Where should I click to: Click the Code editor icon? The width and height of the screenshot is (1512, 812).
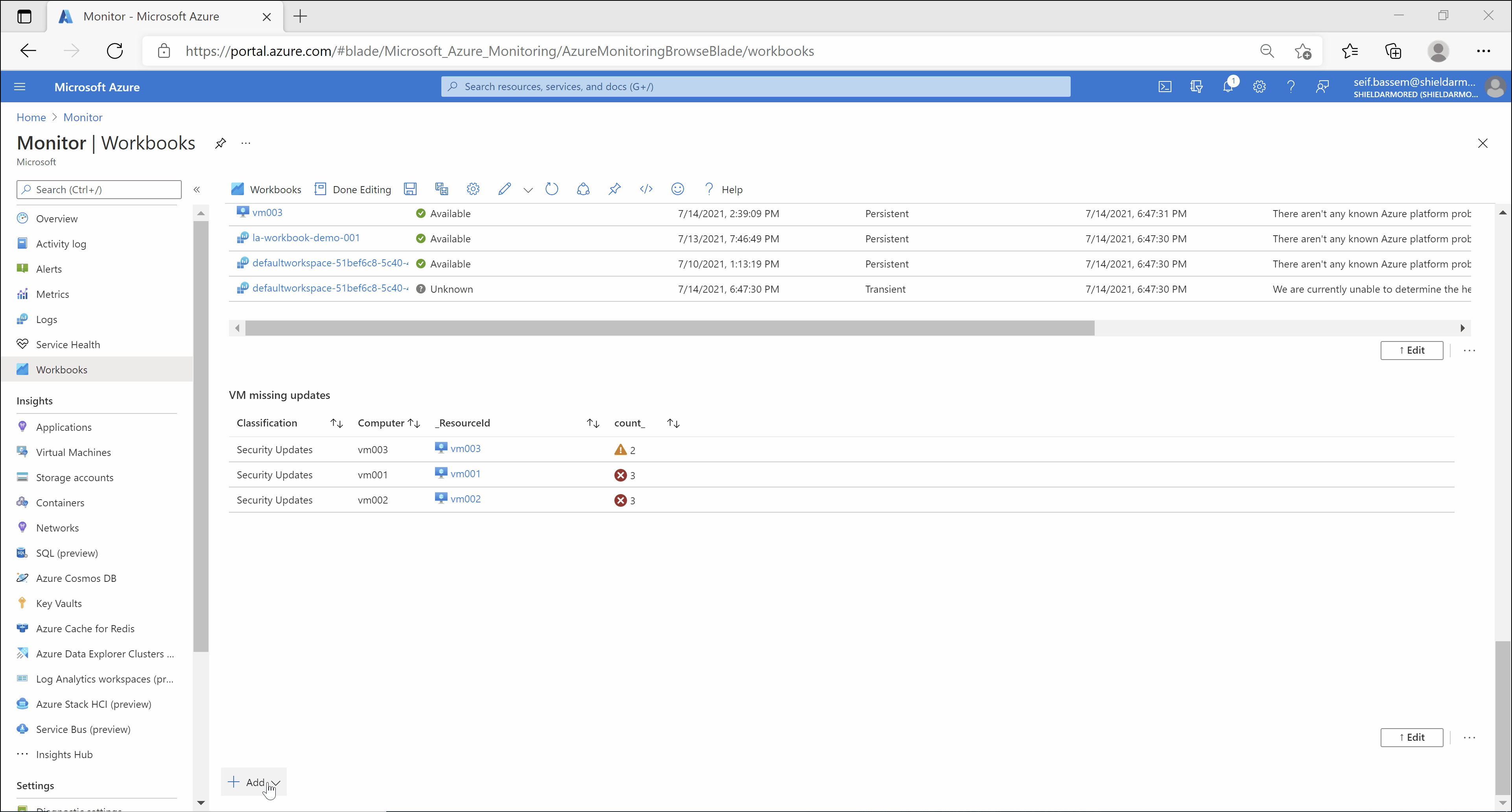[x=647, y=189]
